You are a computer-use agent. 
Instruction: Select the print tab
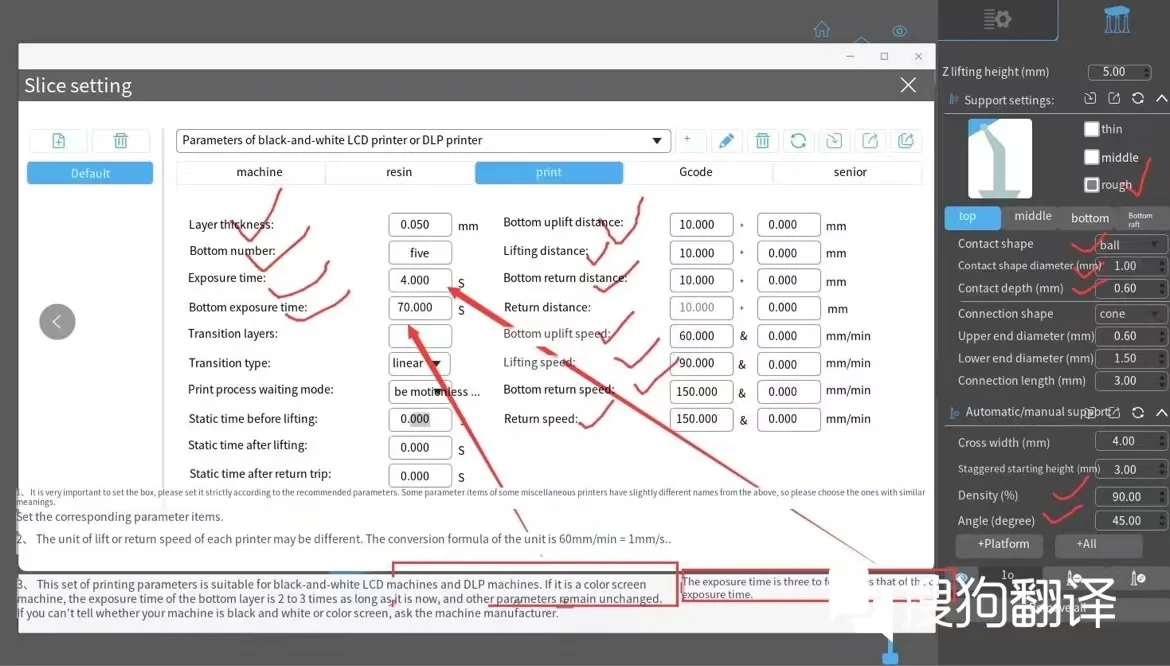click(x=548, y=172)
